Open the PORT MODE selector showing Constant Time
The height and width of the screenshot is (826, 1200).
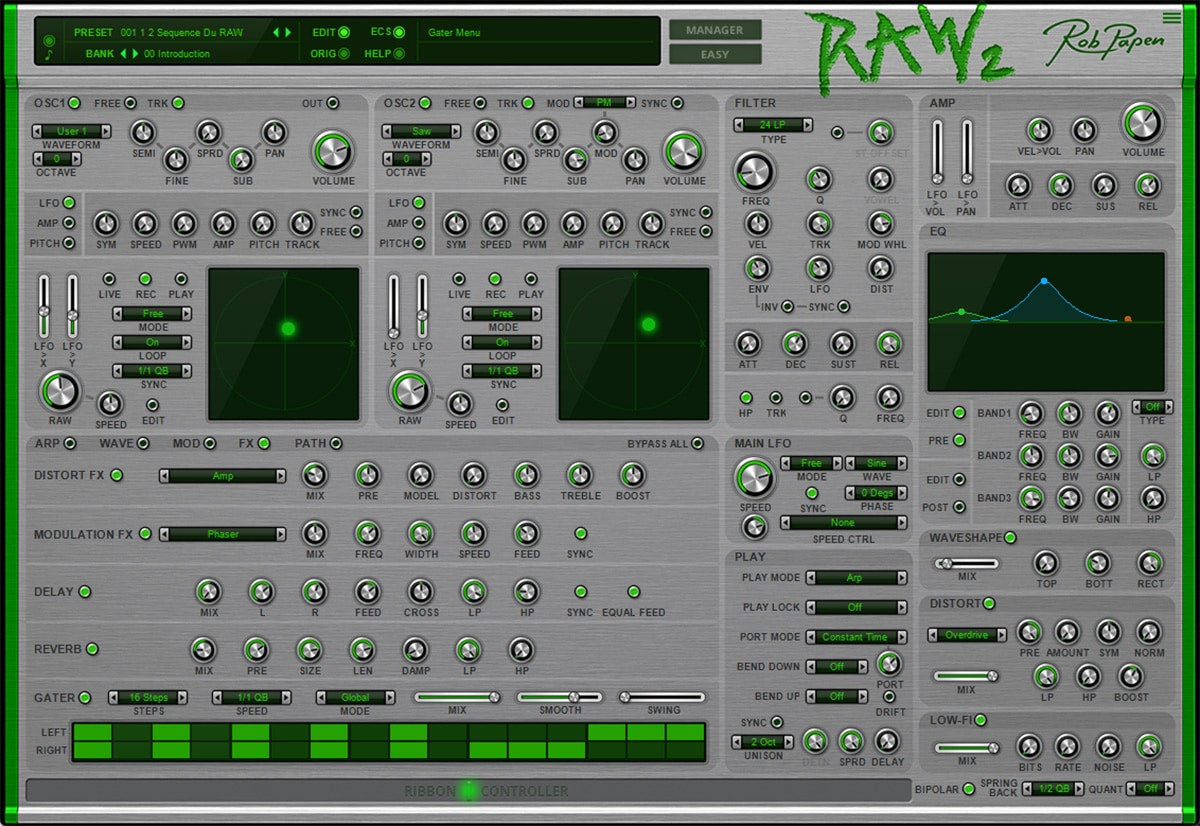(856, 637)
